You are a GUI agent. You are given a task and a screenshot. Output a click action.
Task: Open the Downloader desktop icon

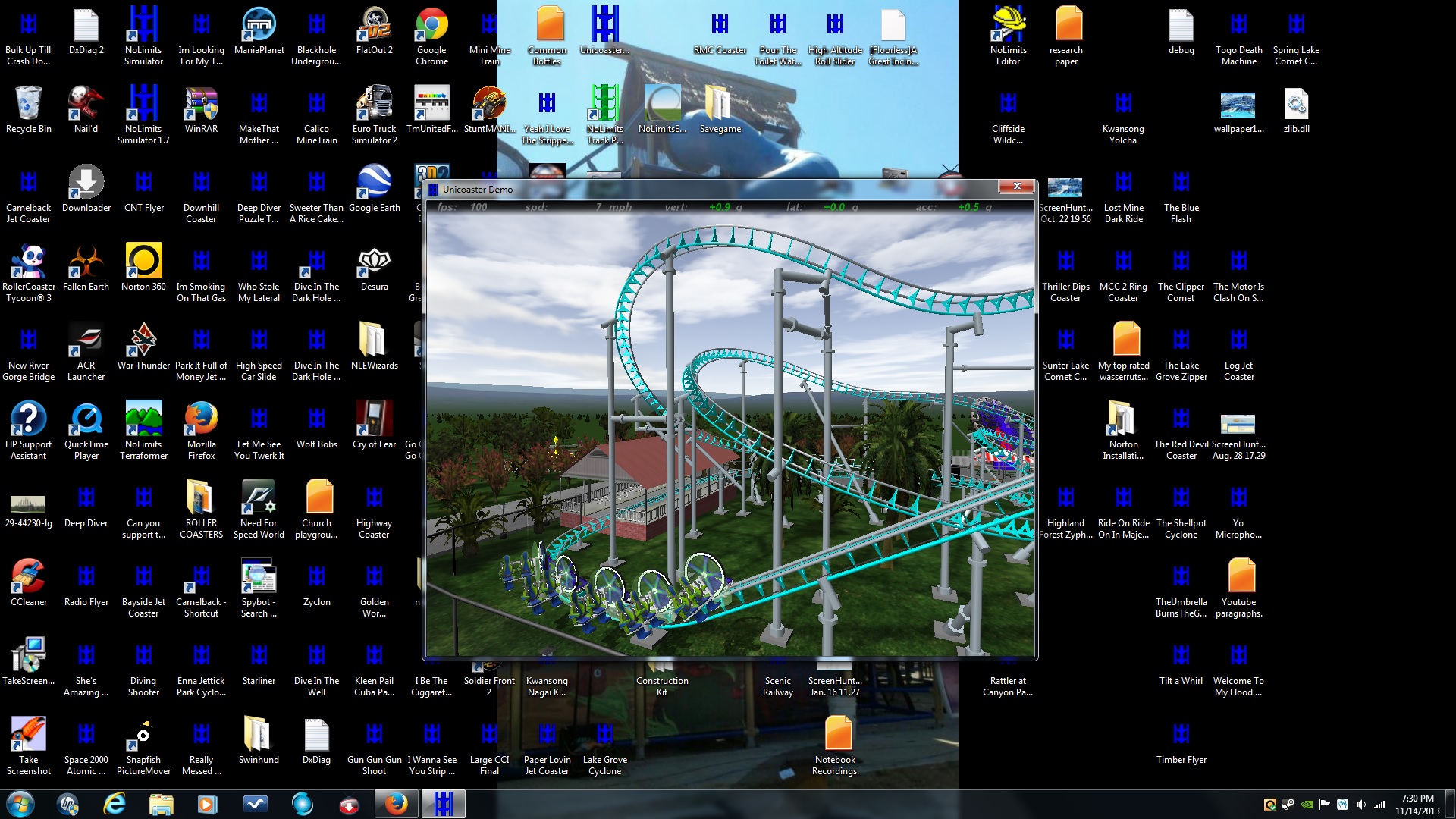(86, 188)
